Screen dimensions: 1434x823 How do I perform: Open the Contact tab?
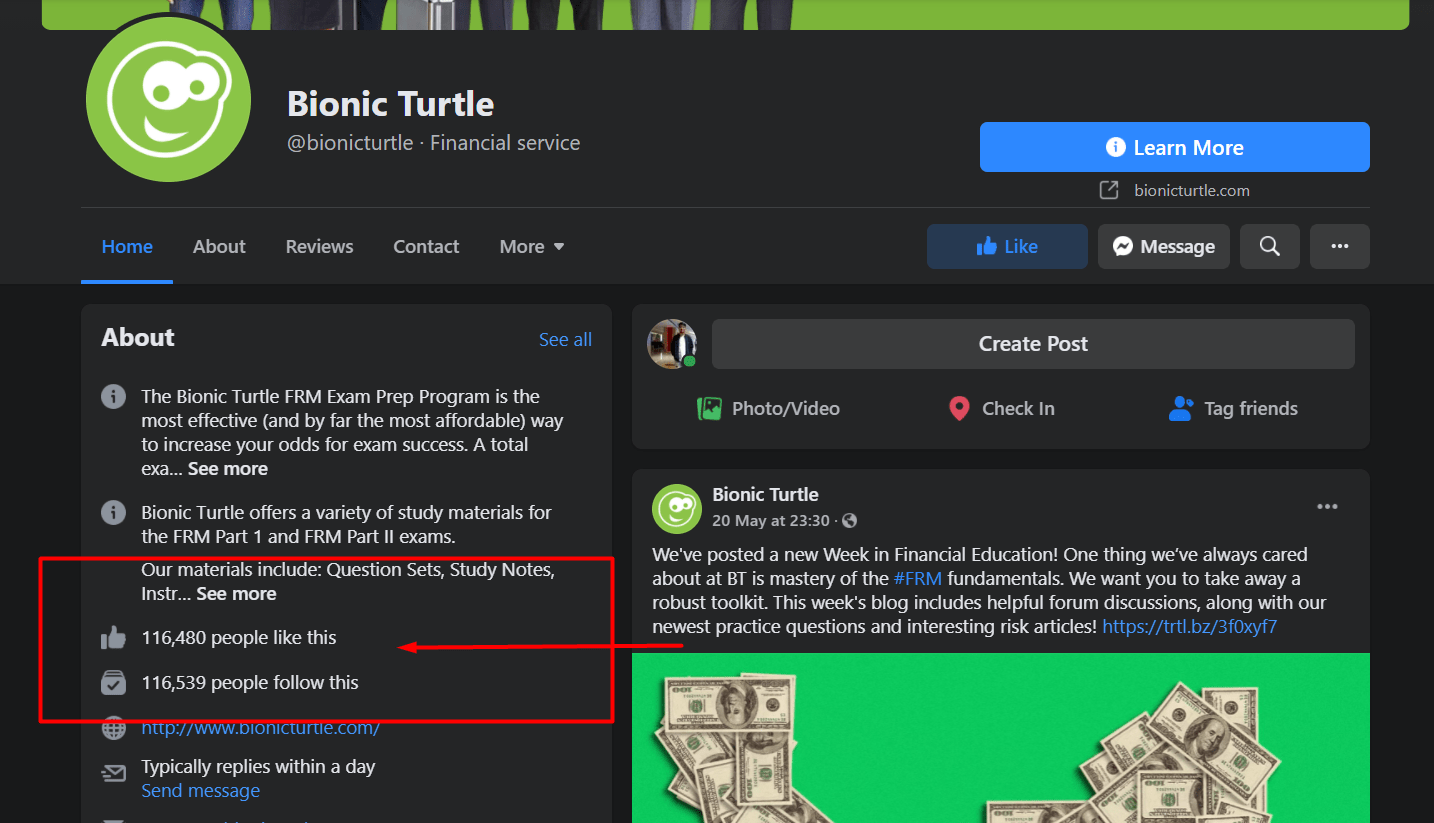point(426,247)
